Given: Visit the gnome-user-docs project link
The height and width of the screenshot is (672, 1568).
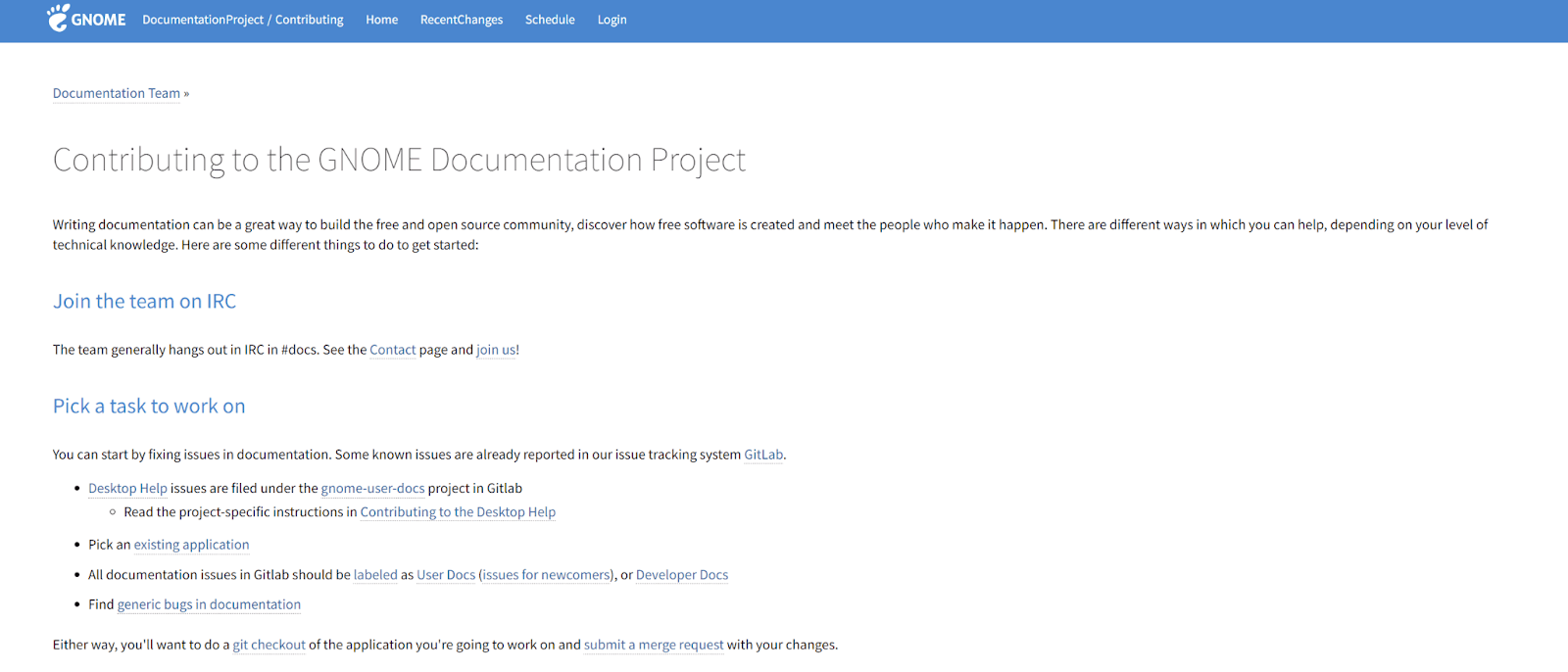Looking at the screenshot, I should 372,488.
